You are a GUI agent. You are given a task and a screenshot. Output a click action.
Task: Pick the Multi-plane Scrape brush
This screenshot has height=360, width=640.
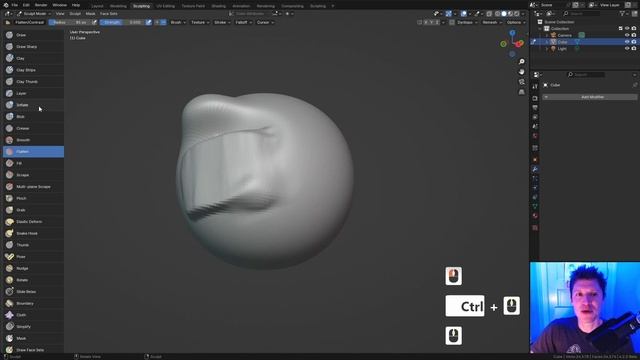(33, 187)
